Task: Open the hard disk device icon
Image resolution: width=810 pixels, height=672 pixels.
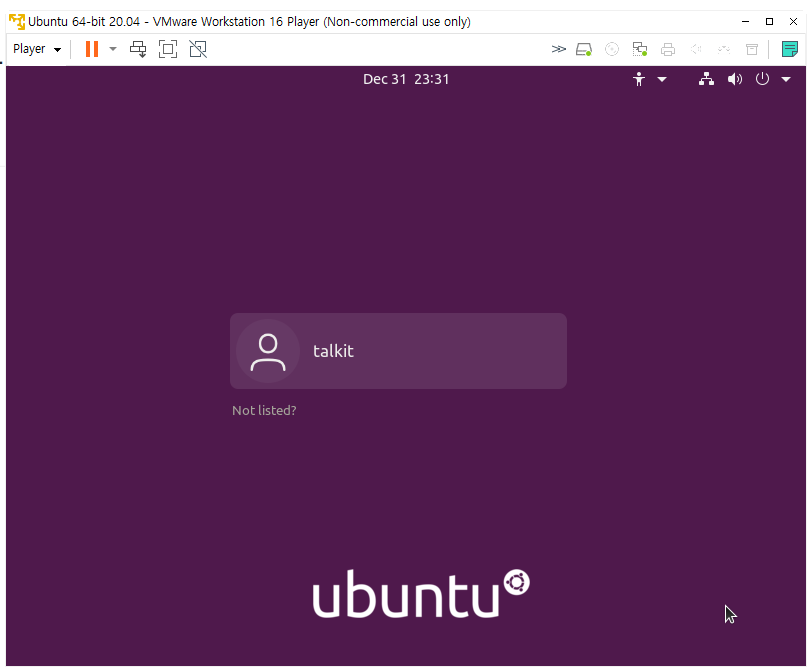Action: [584, 49]
